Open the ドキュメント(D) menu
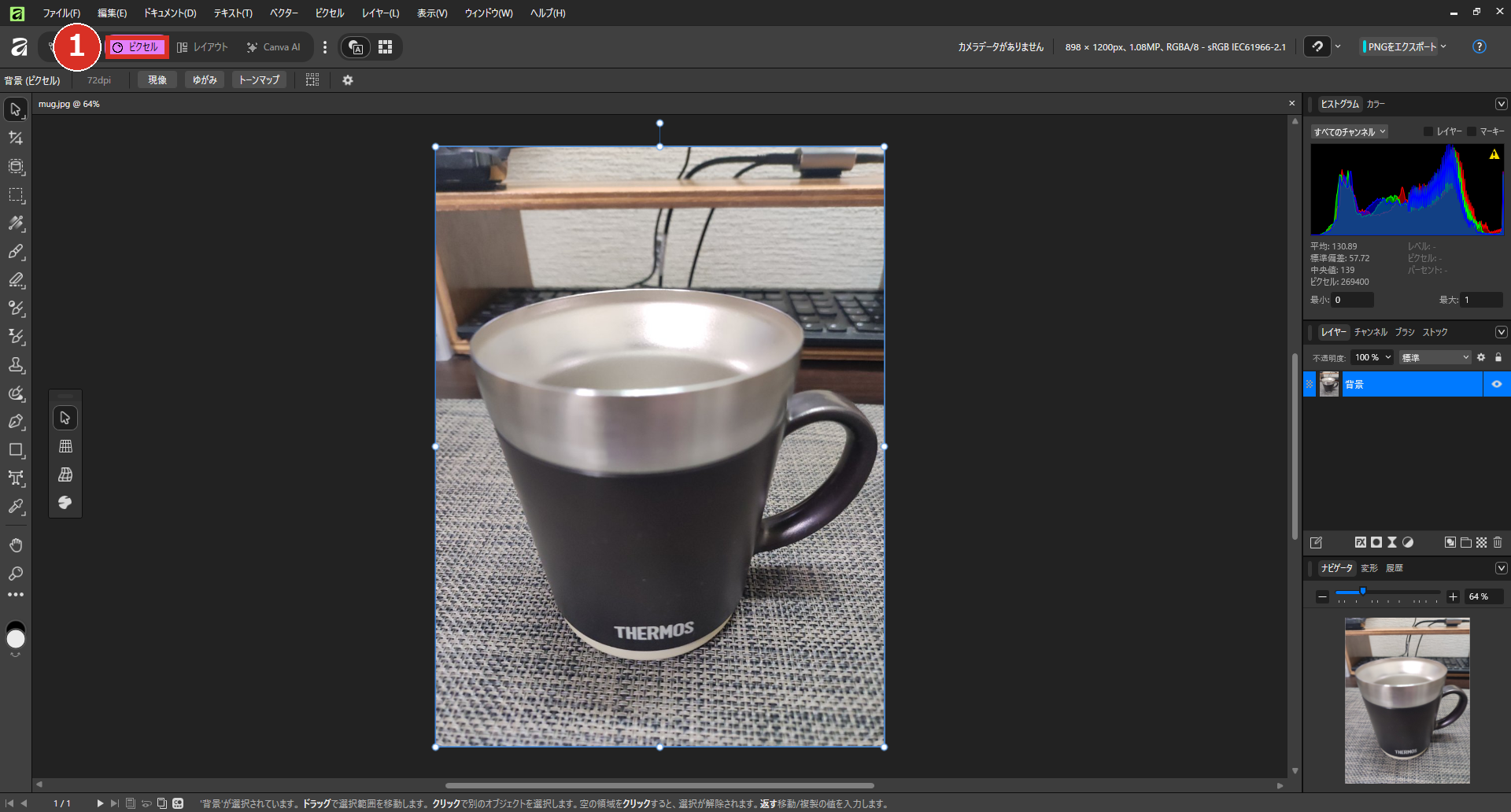This screenshot has height=812, width=1511. click(170, 13)
